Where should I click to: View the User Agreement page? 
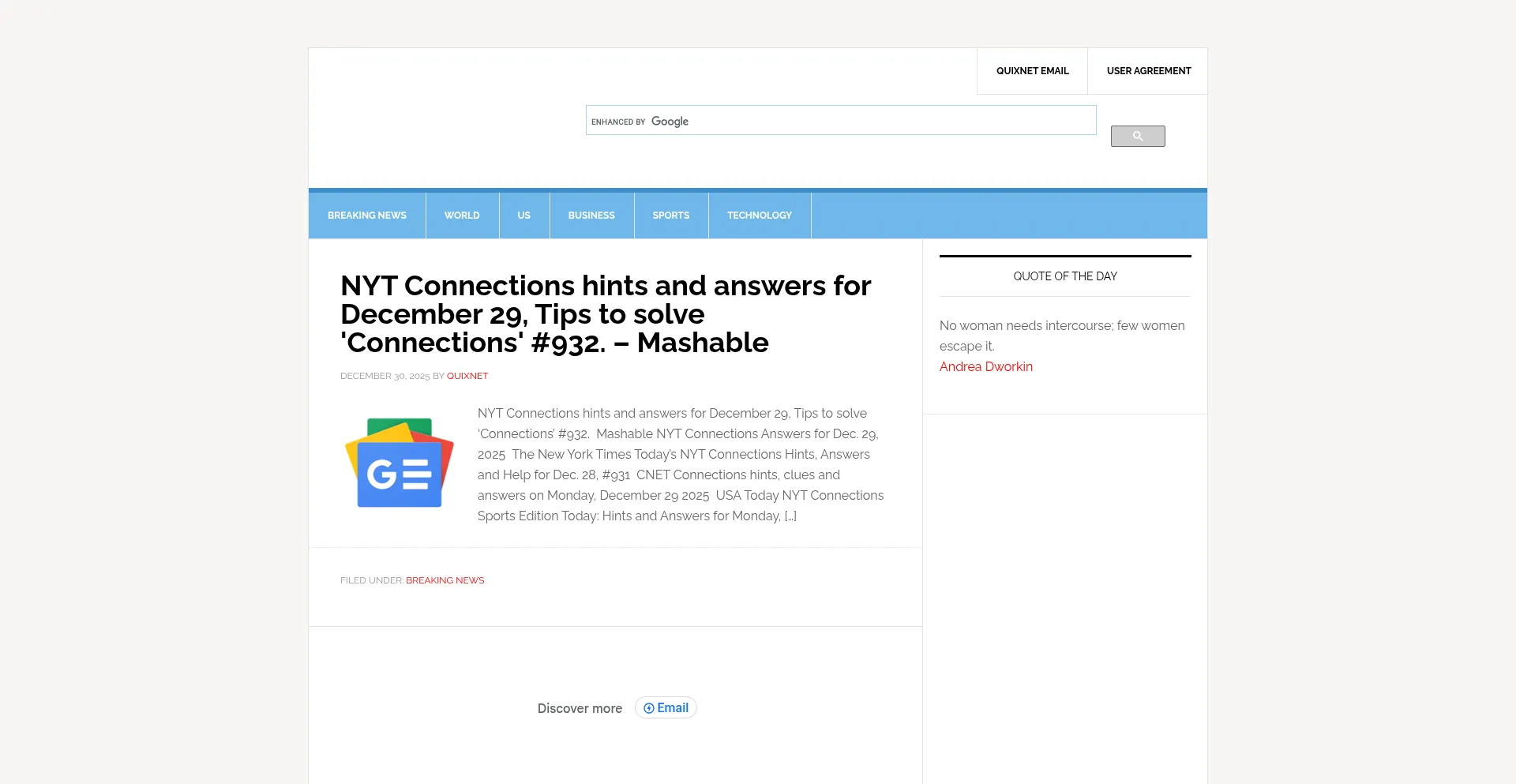1148,71
